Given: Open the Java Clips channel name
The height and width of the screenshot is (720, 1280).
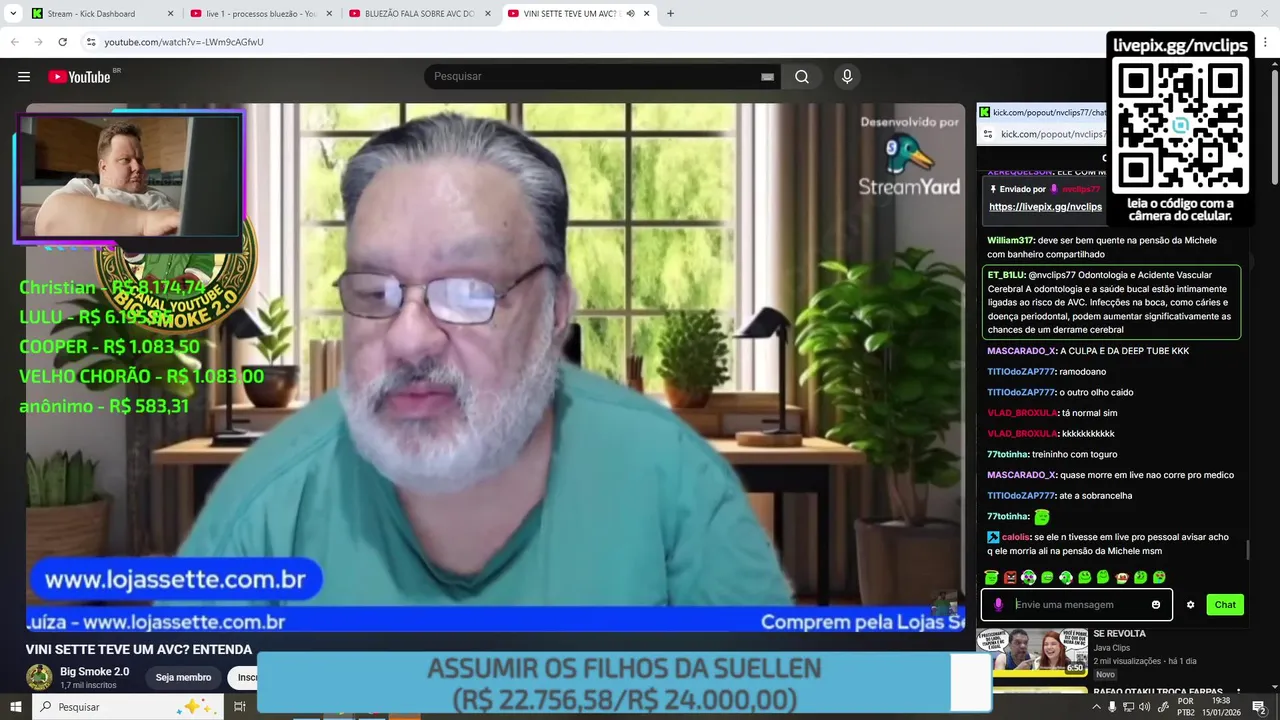Looking at the screenshot, I should [x=1111, y=648].
